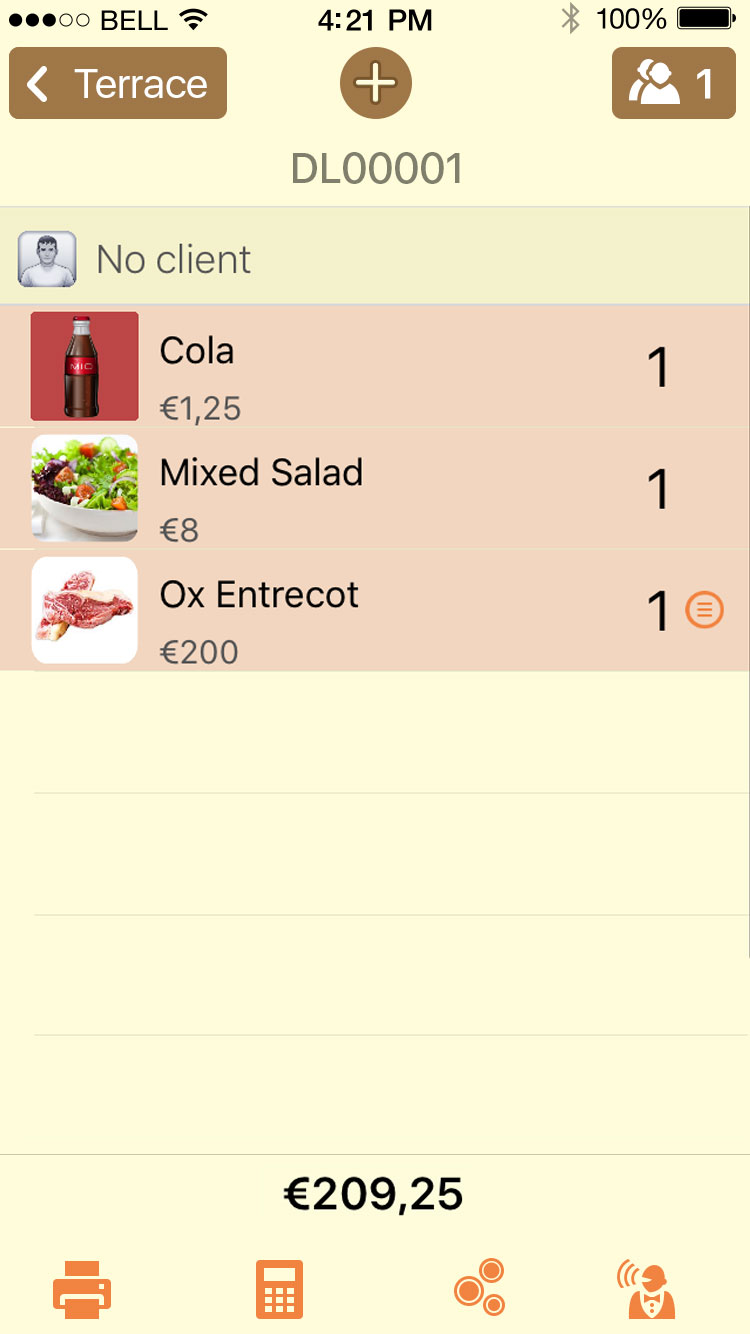Image resolution: width=750 pixels, height=1334 pixels.
Task: Call the waiter icon
Action: [x=647, y=1290]
